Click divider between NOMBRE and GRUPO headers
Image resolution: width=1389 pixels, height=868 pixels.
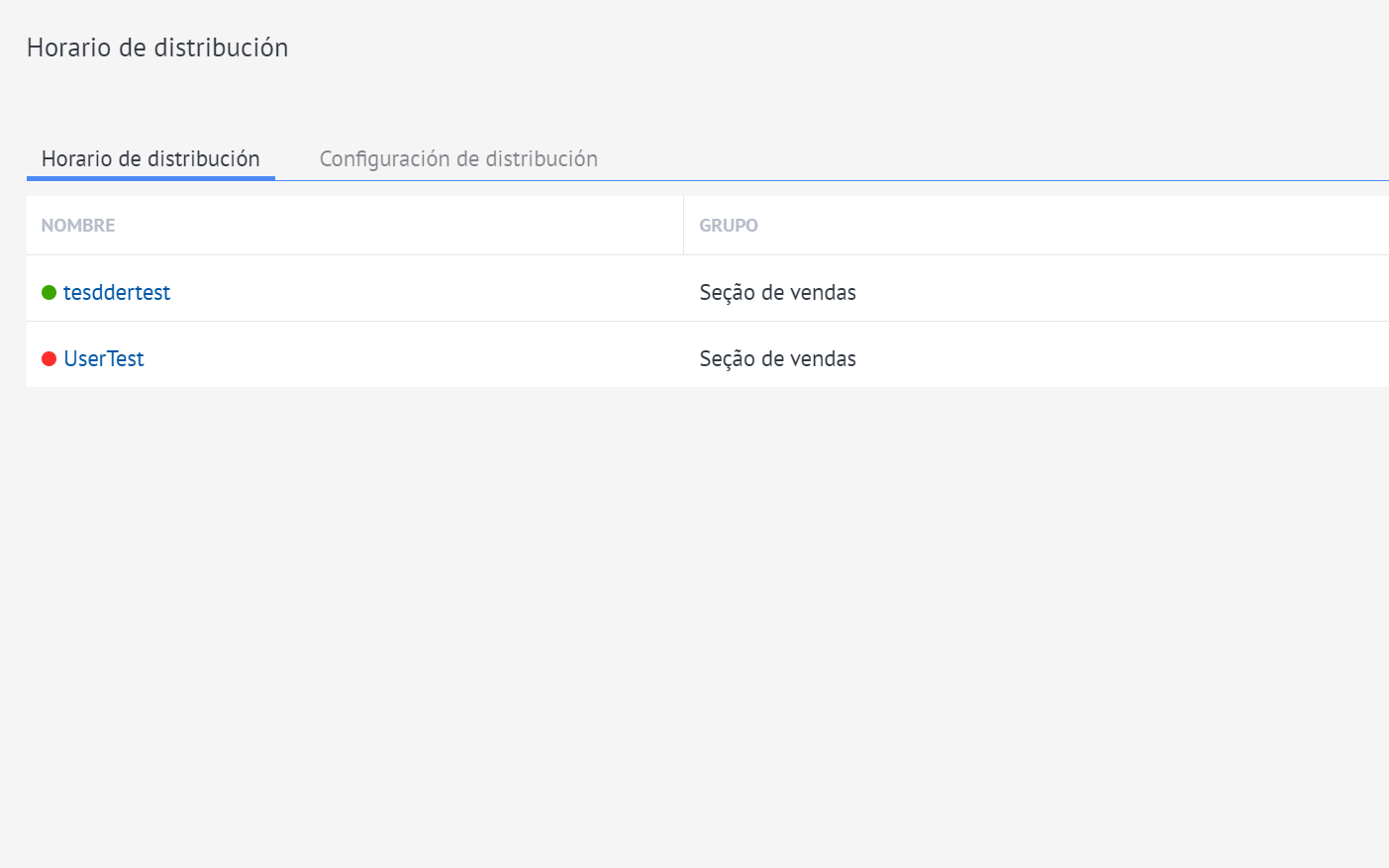(683, 226)
